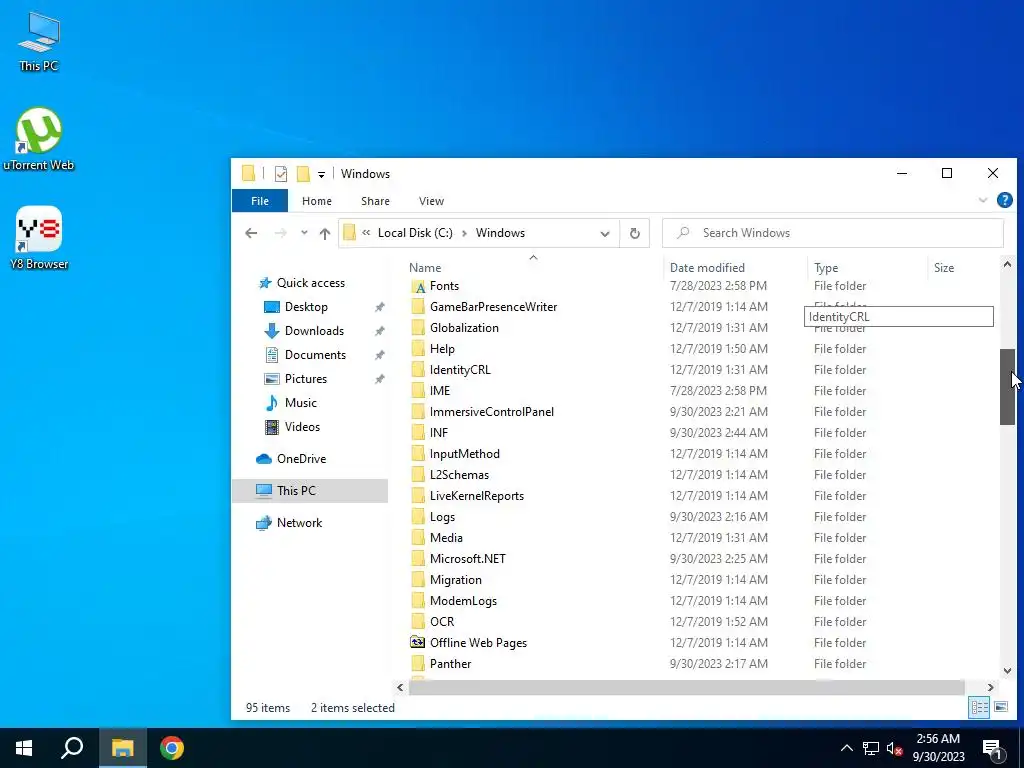Select Quick access in navigation pane
The height and width of the screenshot is (768, 1024).
point(311,283)
